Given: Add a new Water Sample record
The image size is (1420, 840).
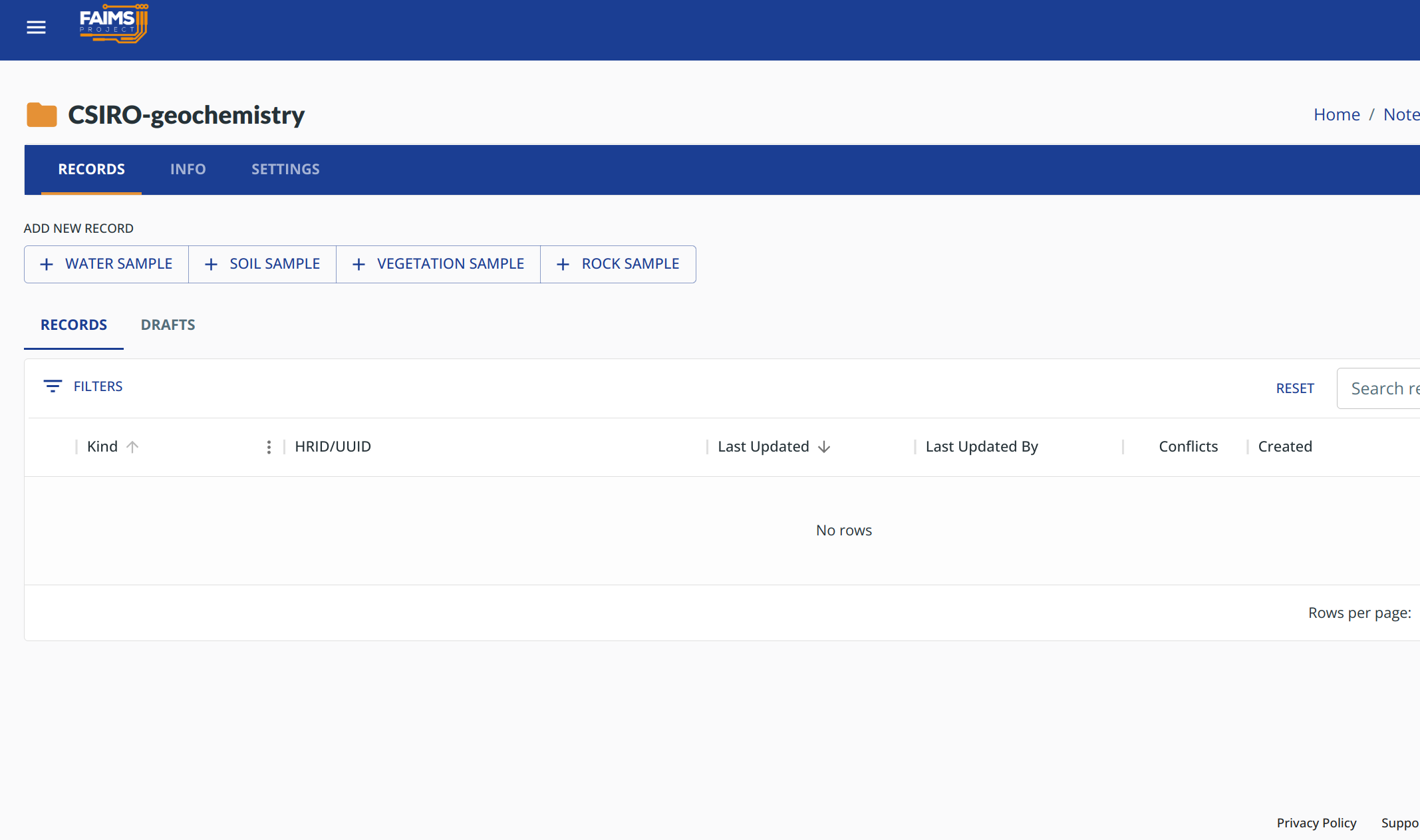Looking at the screenshot, I should 106,264.
